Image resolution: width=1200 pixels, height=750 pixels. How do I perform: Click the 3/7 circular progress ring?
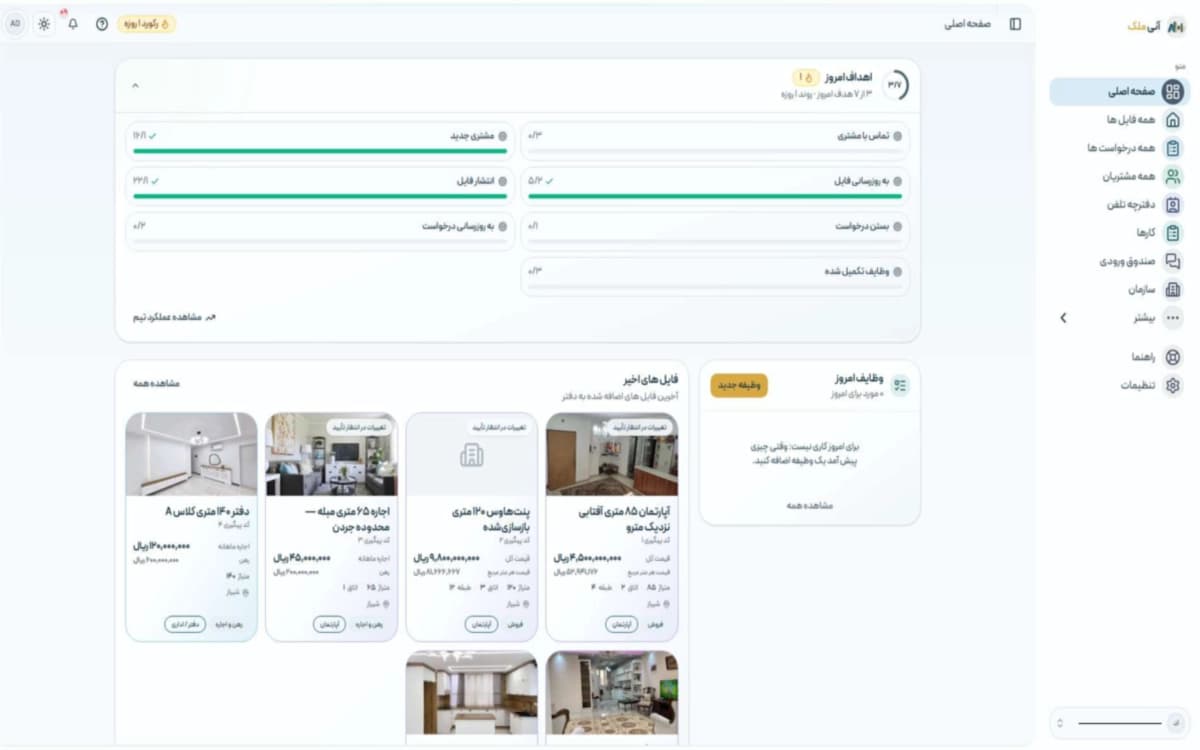[895, 85]
